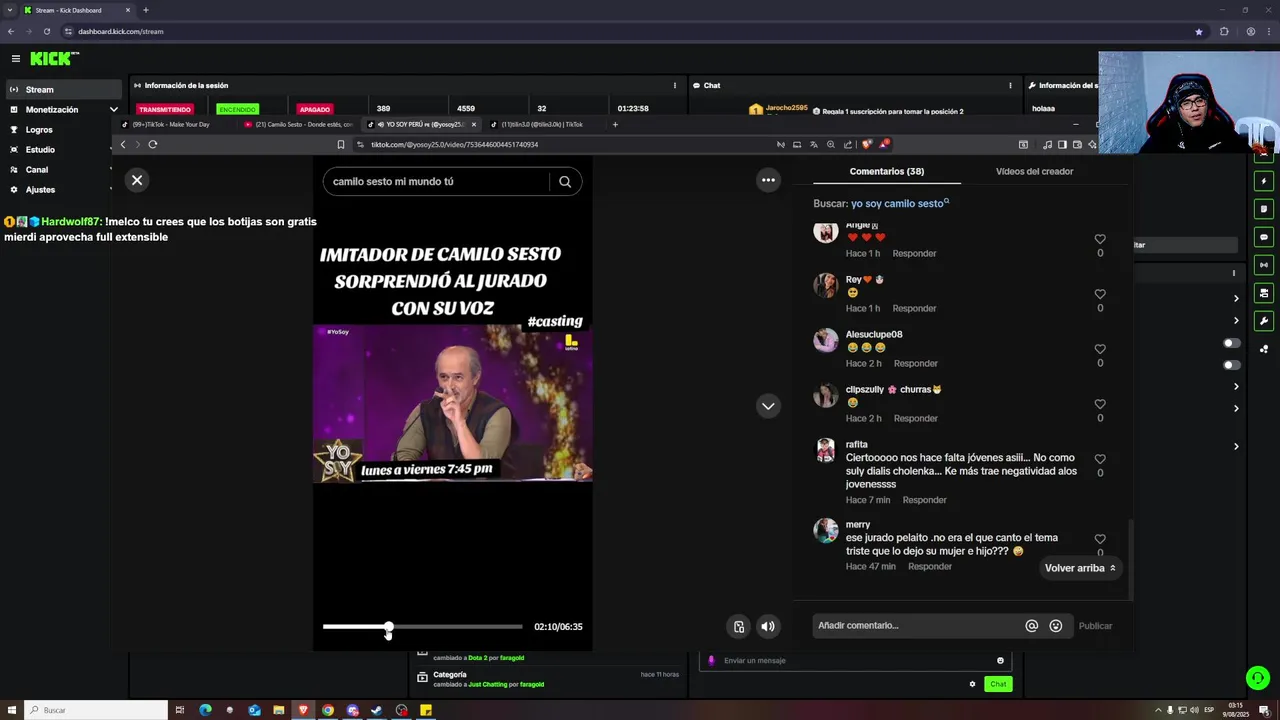The image size is (1280, 720).
Task: Open session info panel three-dot menu
Action: [674, 85]
